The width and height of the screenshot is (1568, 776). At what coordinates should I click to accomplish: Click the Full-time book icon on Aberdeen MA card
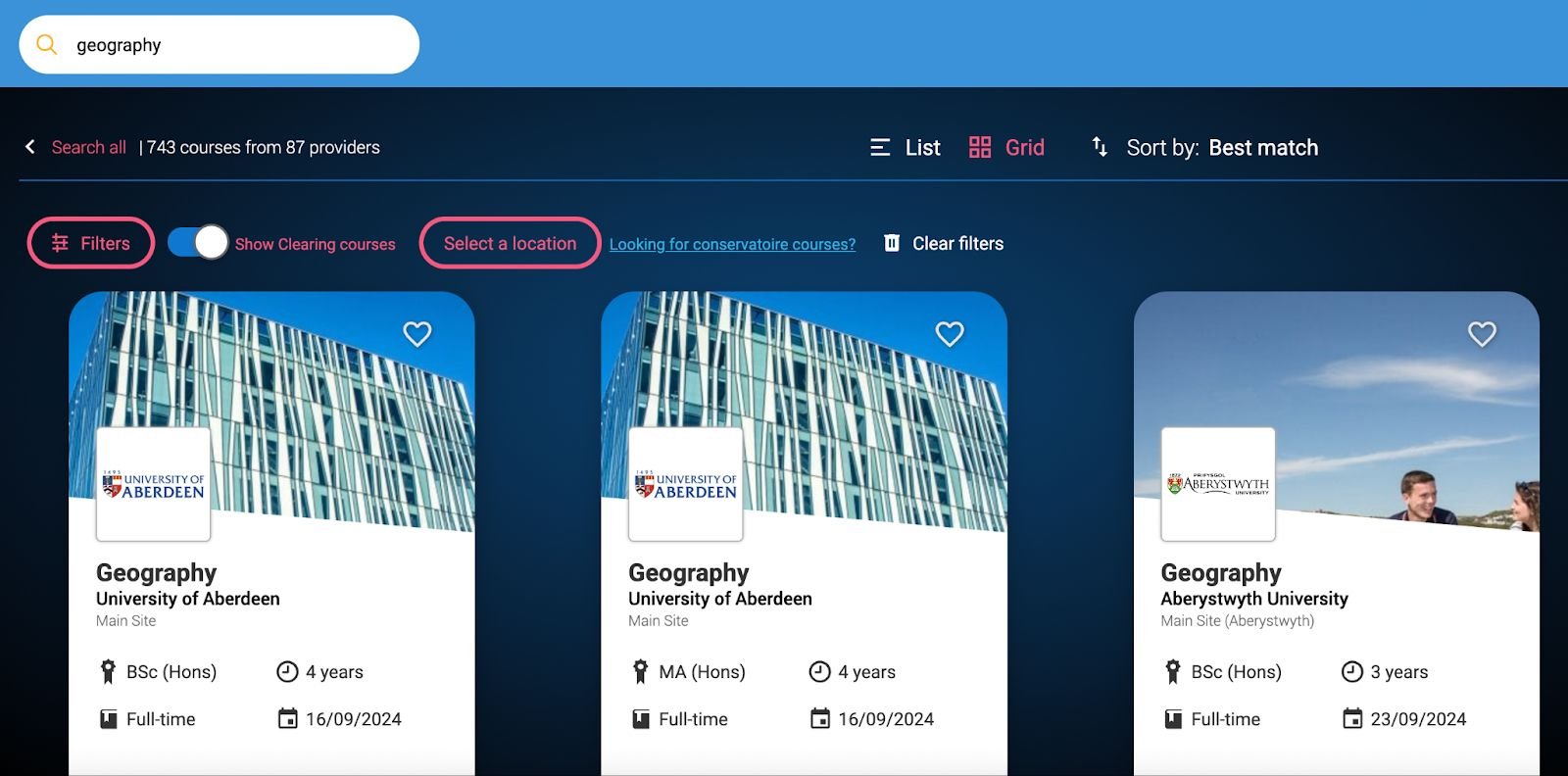[x=641, y=719]
